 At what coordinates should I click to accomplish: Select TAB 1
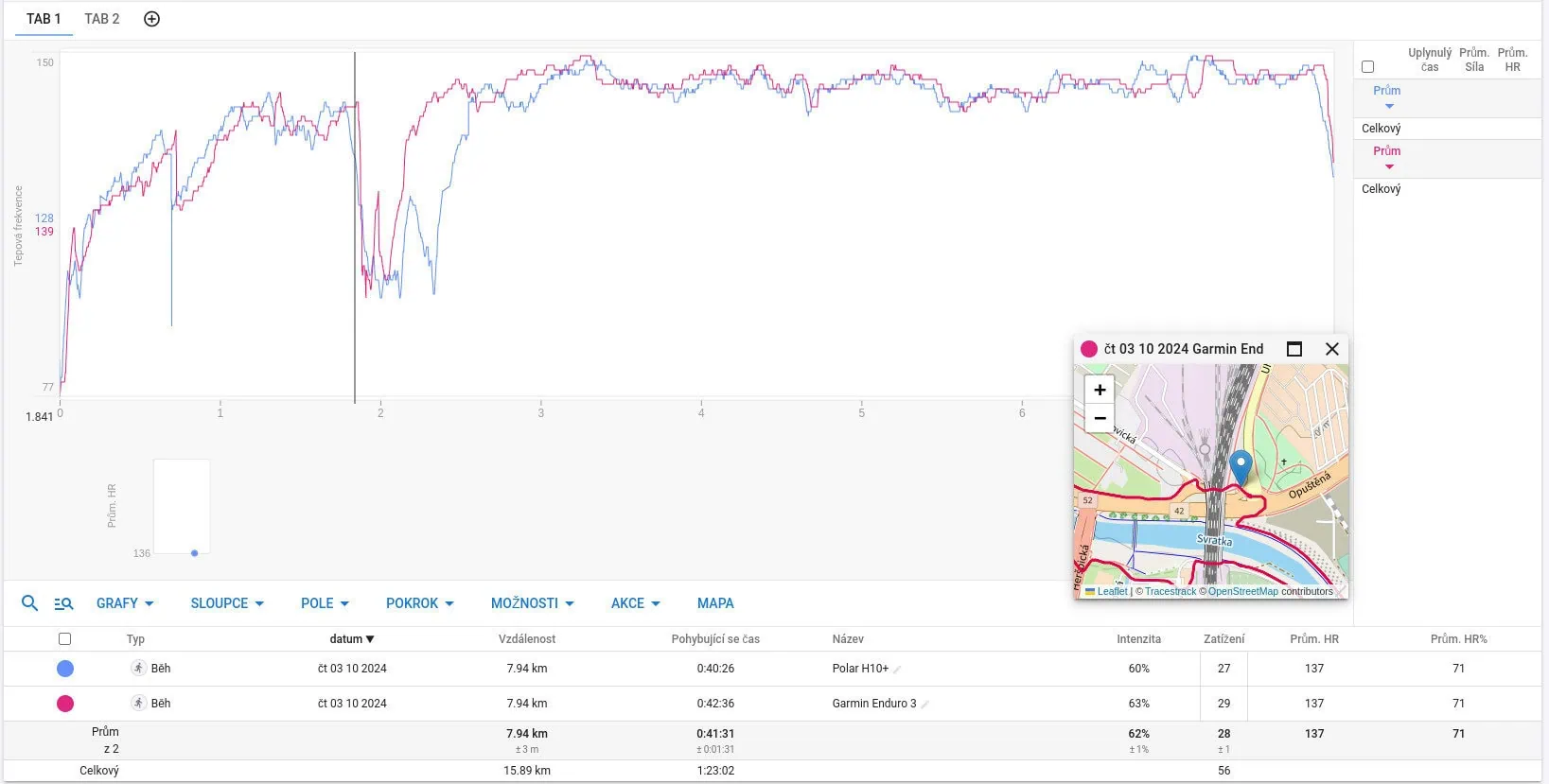tap(44, 19)
